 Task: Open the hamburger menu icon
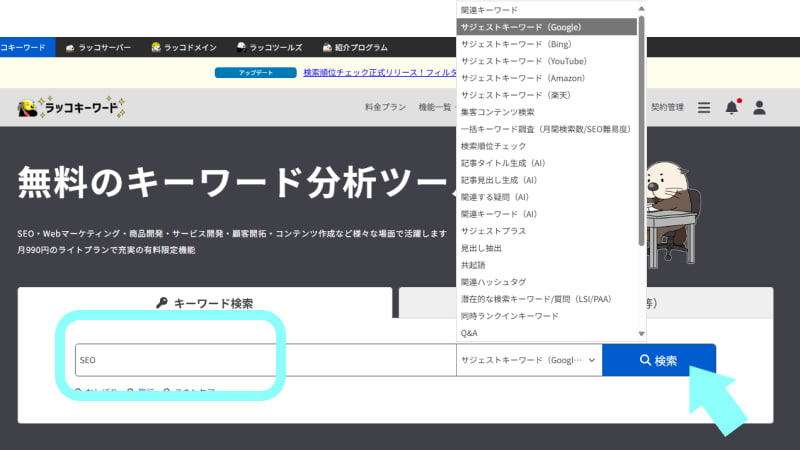point(704,107)
